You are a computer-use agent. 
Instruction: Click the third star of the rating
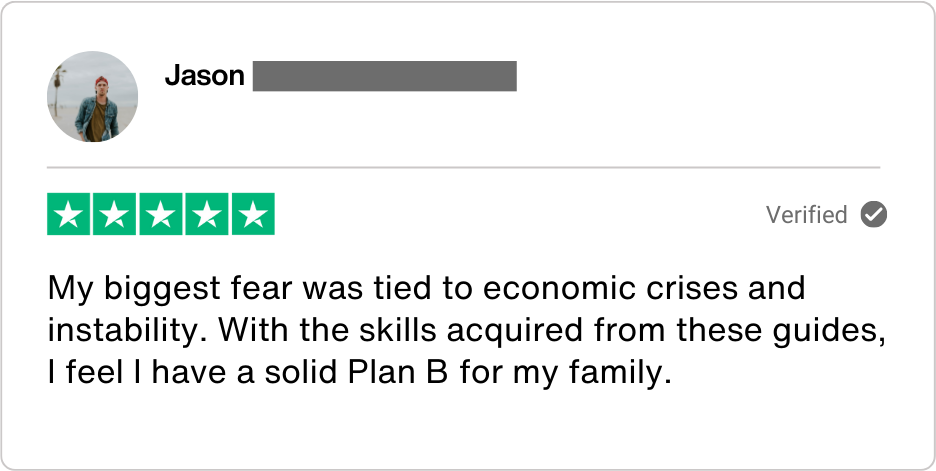click(161, 214)
